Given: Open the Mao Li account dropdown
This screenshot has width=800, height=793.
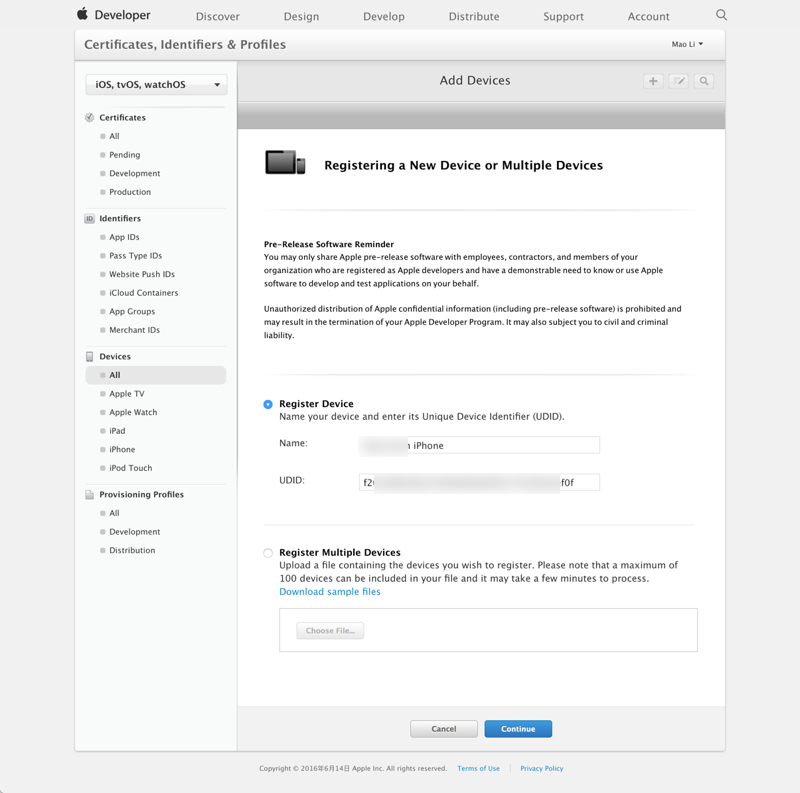Looking at the screenshot, I should point(687,44).
